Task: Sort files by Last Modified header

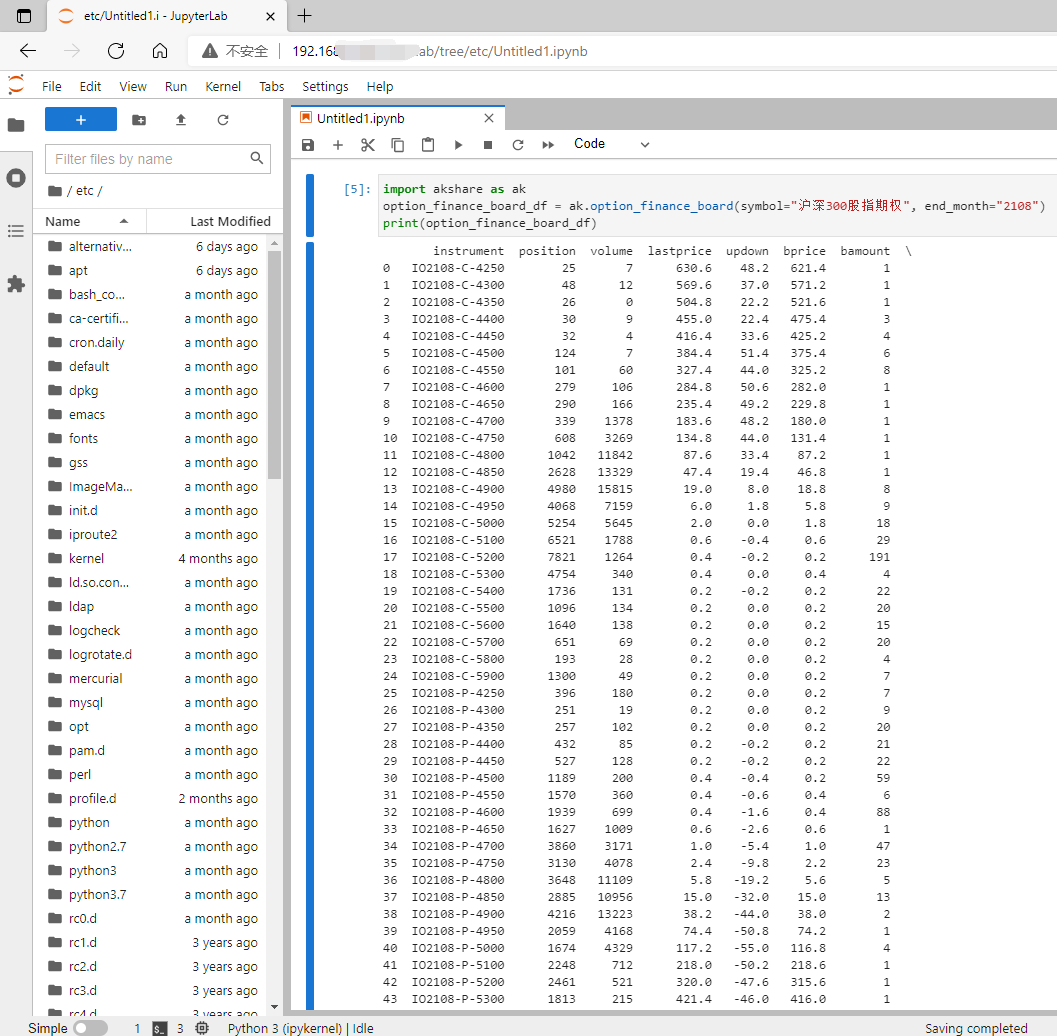Action: click(214, 221)
